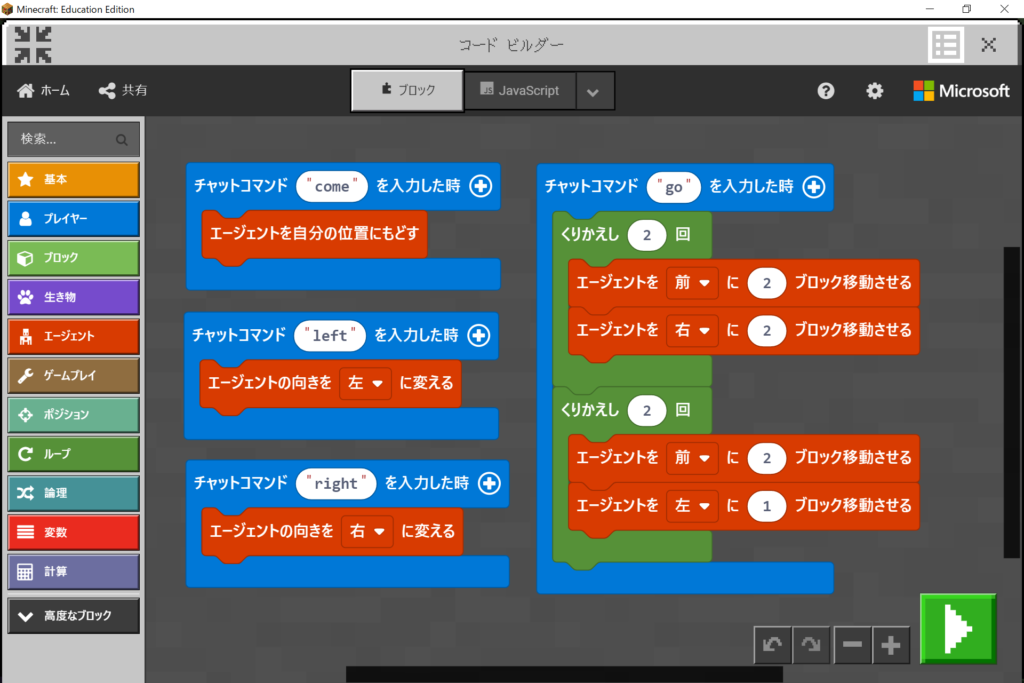This screenshot has width=1024, height=683.
Task: Click the ホーム button
Action: [44, 91]
